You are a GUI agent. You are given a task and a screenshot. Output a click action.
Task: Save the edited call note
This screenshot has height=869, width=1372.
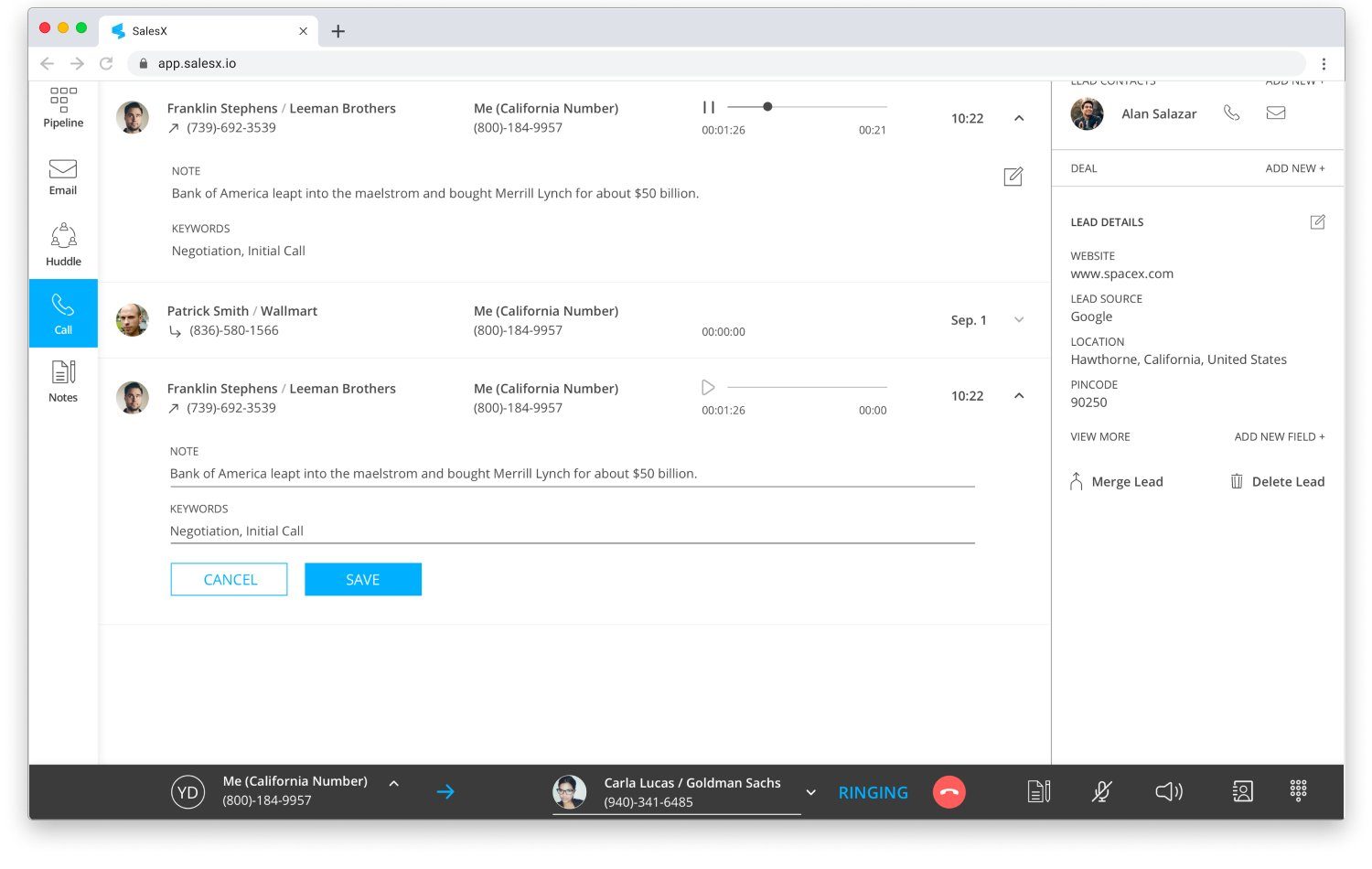(362, 580)
